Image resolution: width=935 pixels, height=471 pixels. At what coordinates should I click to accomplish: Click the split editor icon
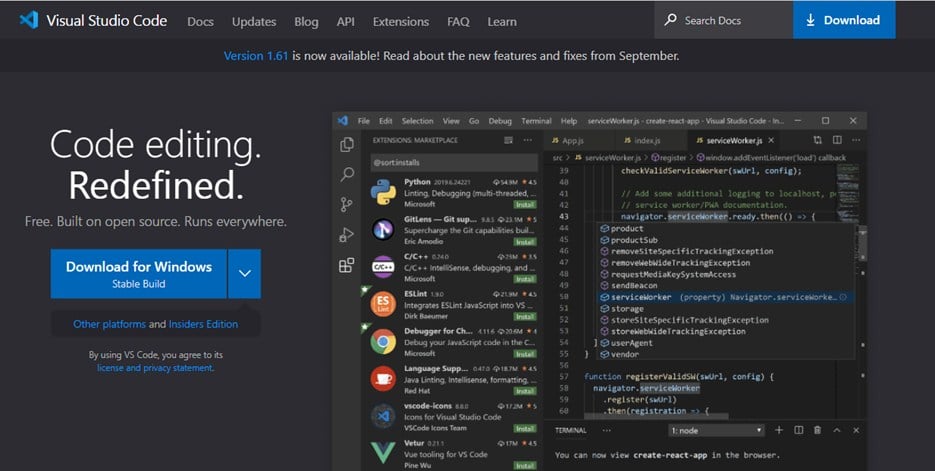(837, 140)
